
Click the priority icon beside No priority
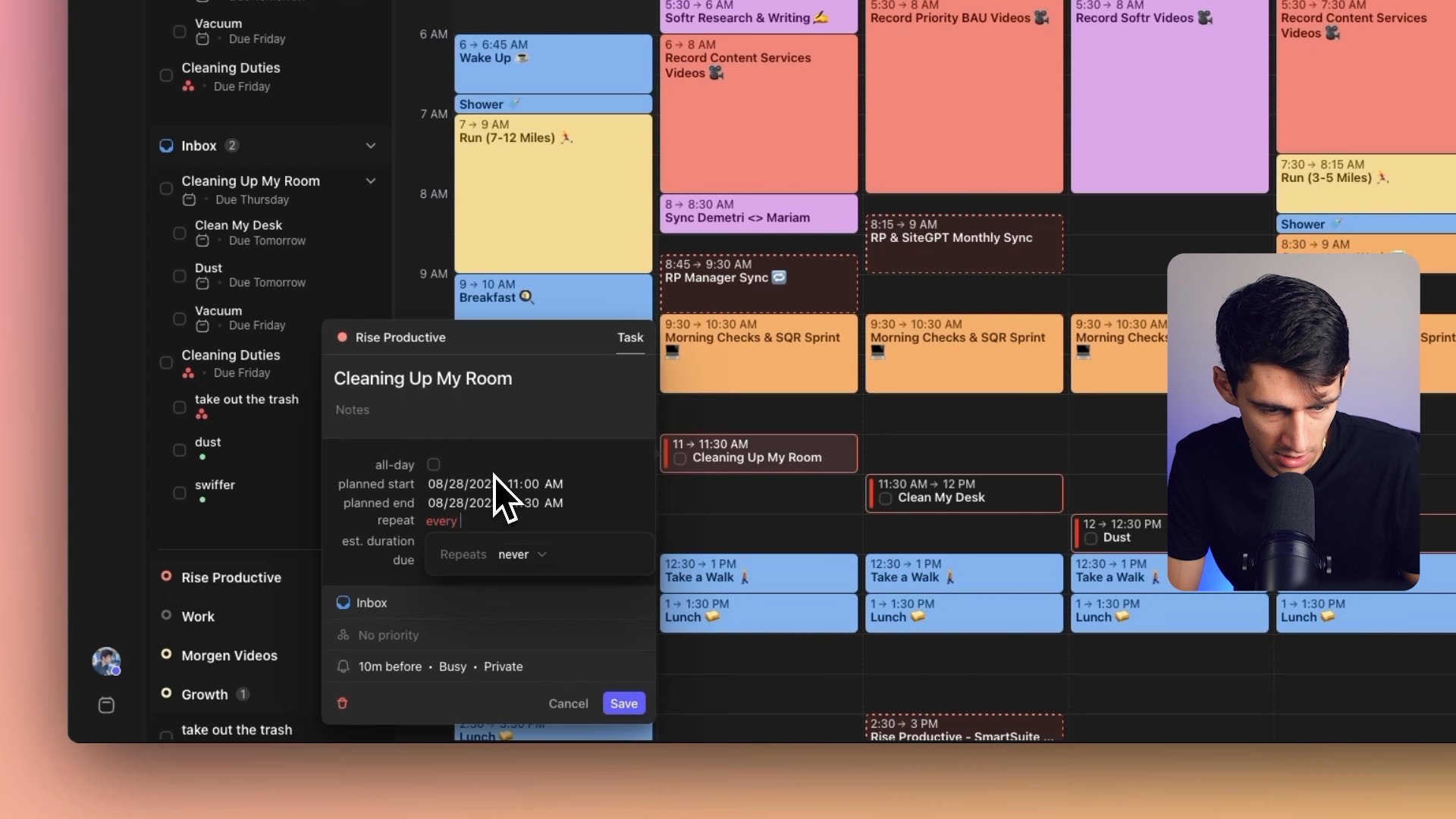[343, 635]
